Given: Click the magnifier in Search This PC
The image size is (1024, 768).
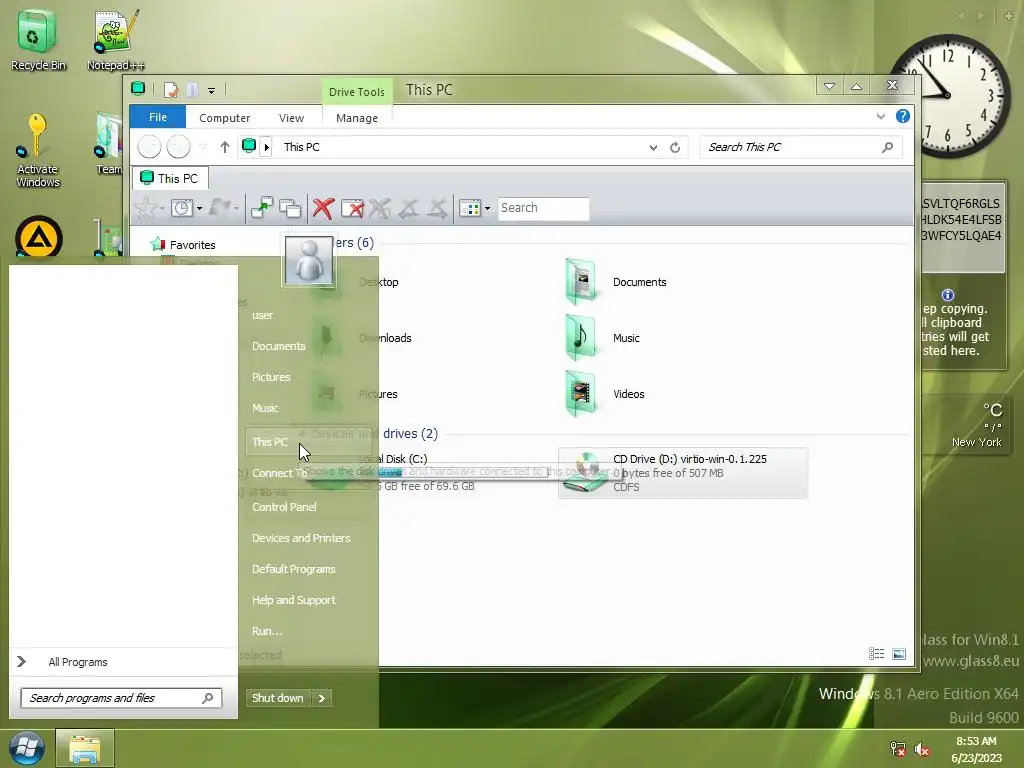Looking at the screenshot, I should (x=888, y=148).
